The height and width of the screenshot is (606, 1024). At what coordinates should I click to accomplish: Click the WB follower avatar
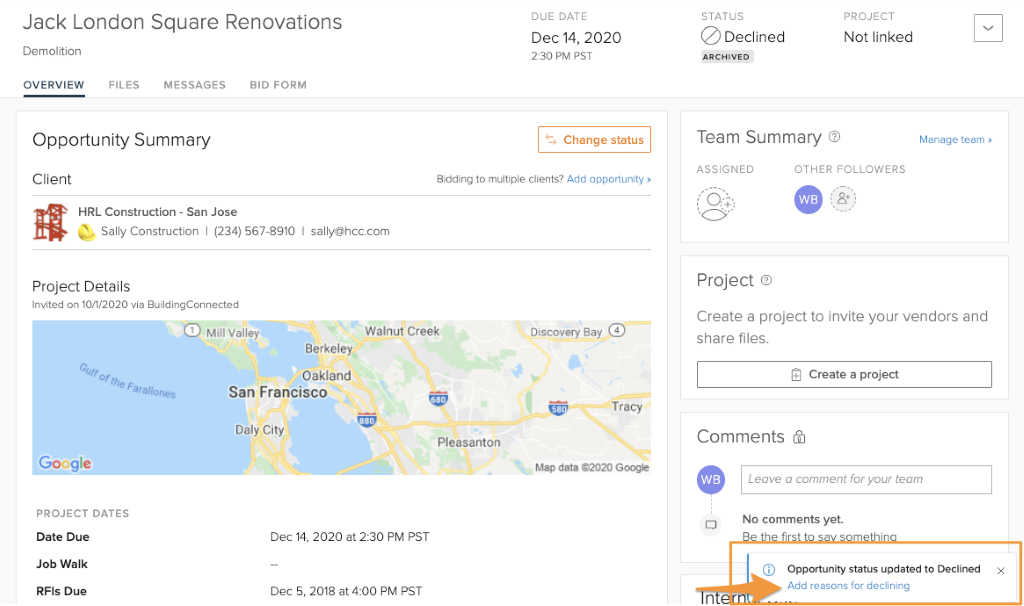(808, 199)
